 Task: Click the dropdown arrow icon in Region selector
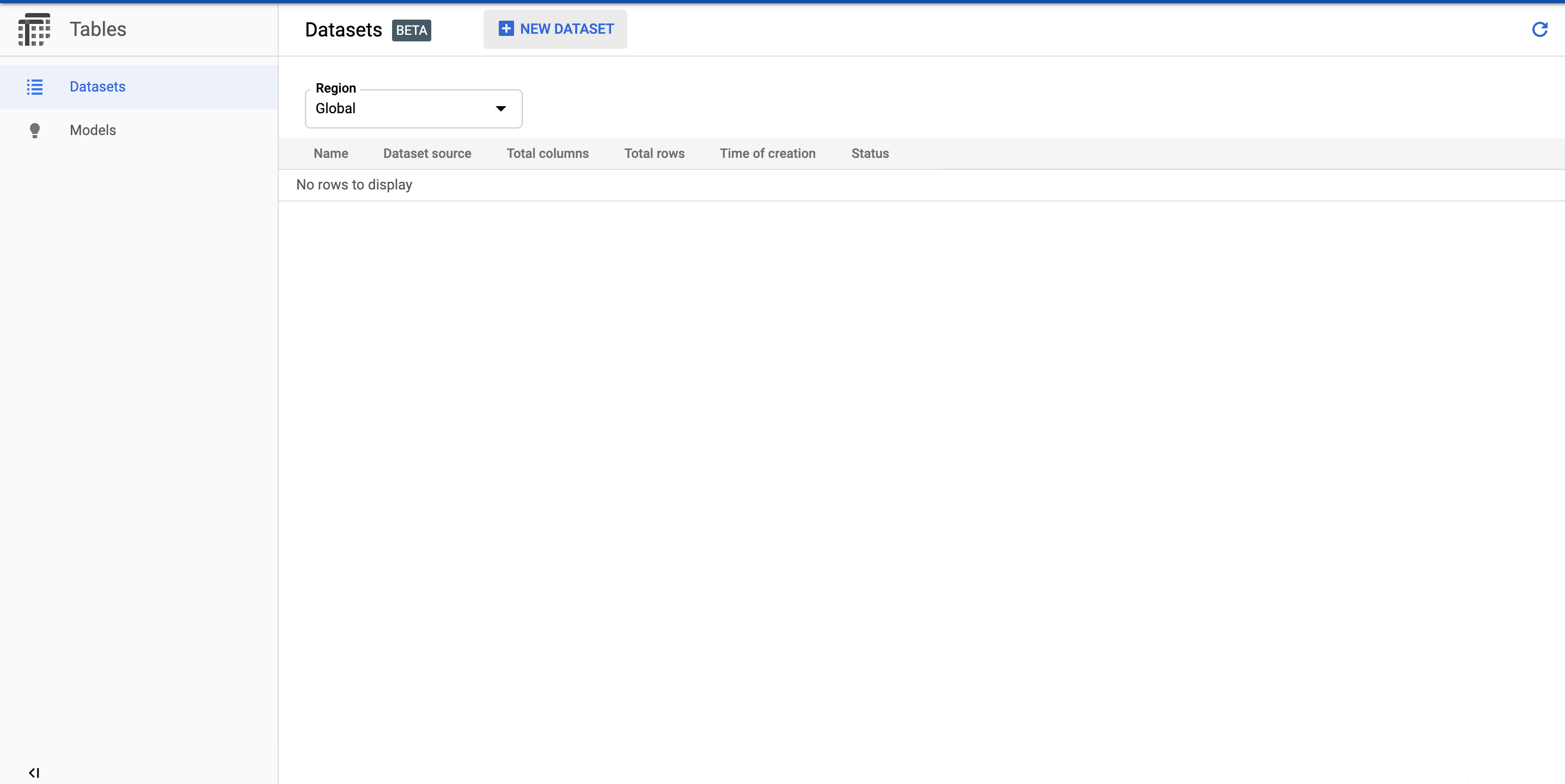[x=500, y=109]
